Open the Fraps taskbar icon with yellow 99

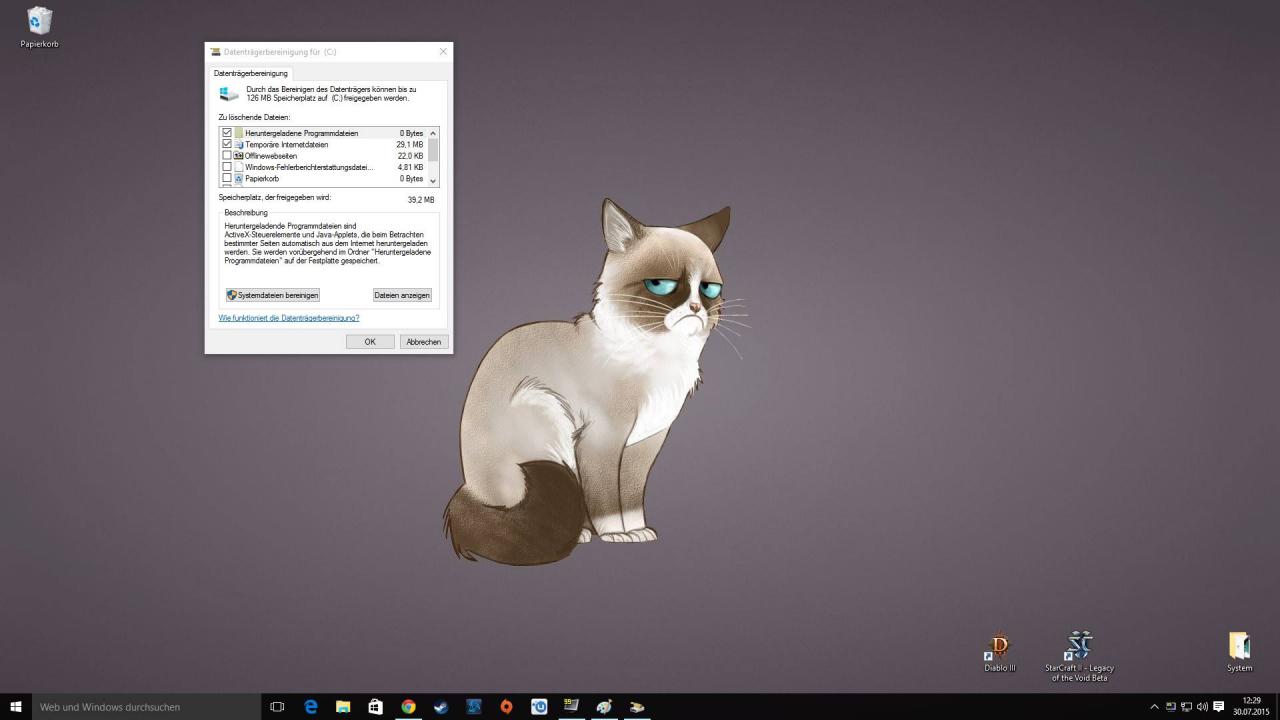click(571, 706)
